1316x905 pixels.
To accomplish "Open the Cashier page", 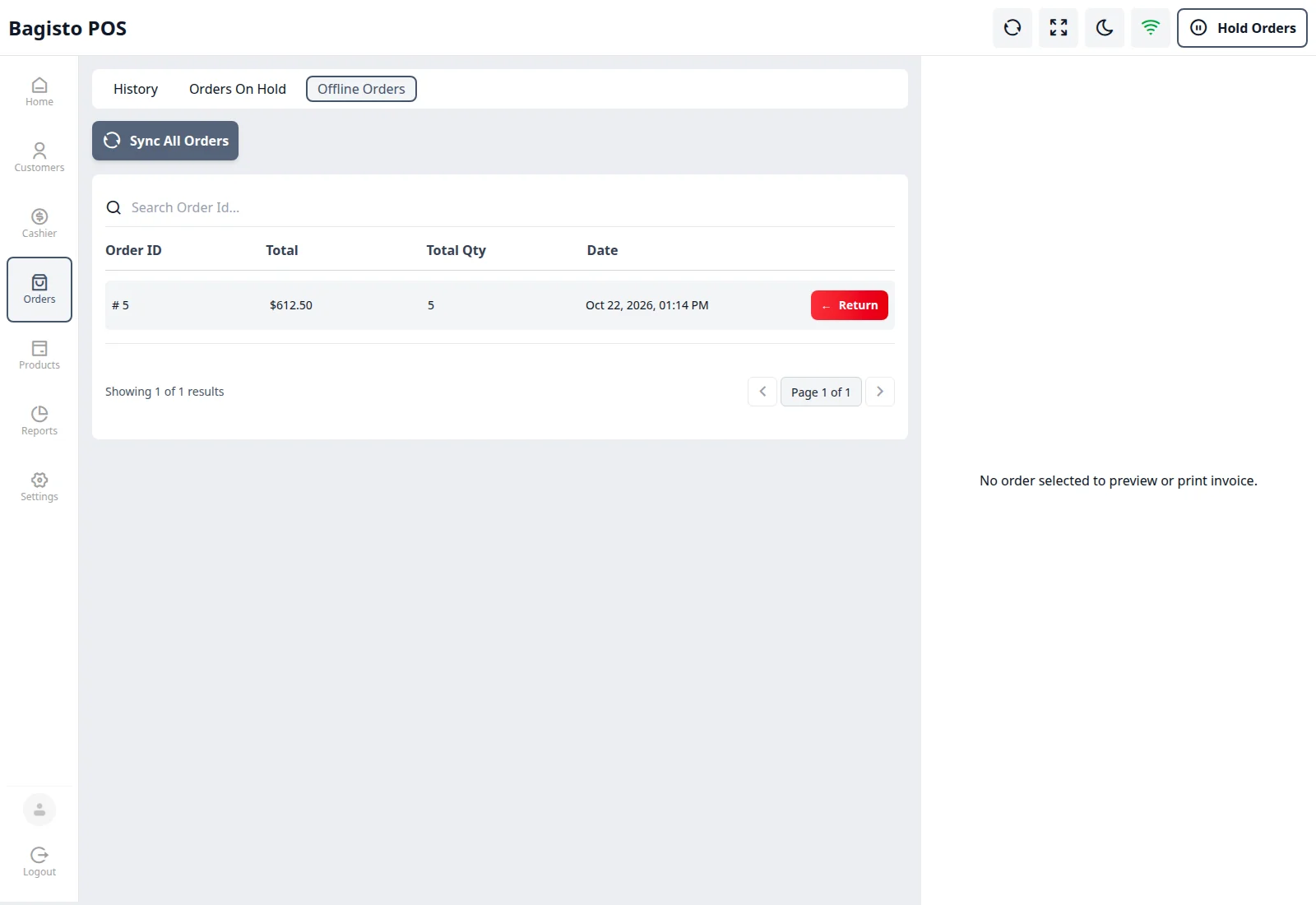I will click(x=39, y=224).
